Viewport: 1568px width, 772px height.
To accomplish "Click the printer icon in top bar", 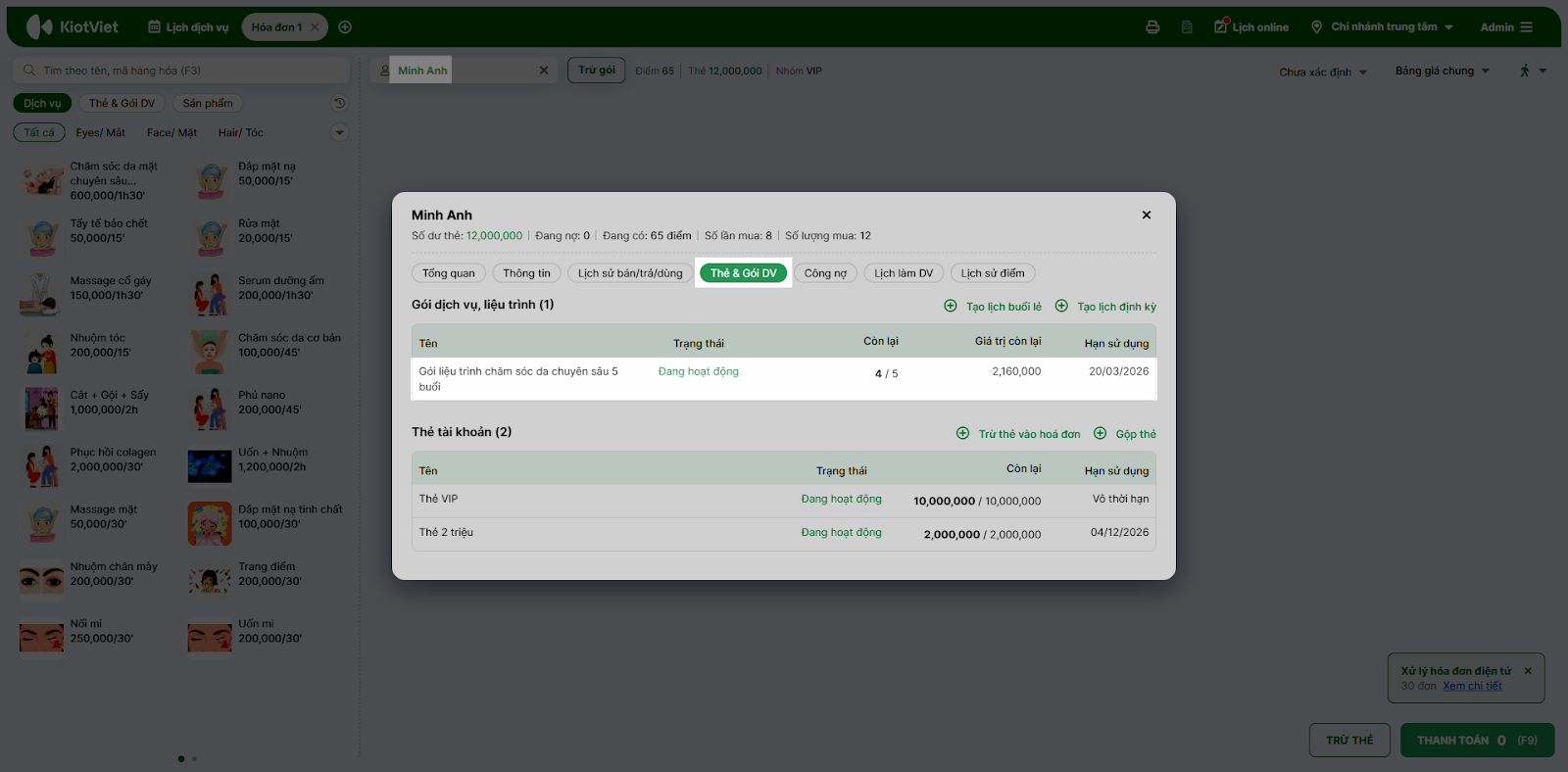I will click(1152, 27).
